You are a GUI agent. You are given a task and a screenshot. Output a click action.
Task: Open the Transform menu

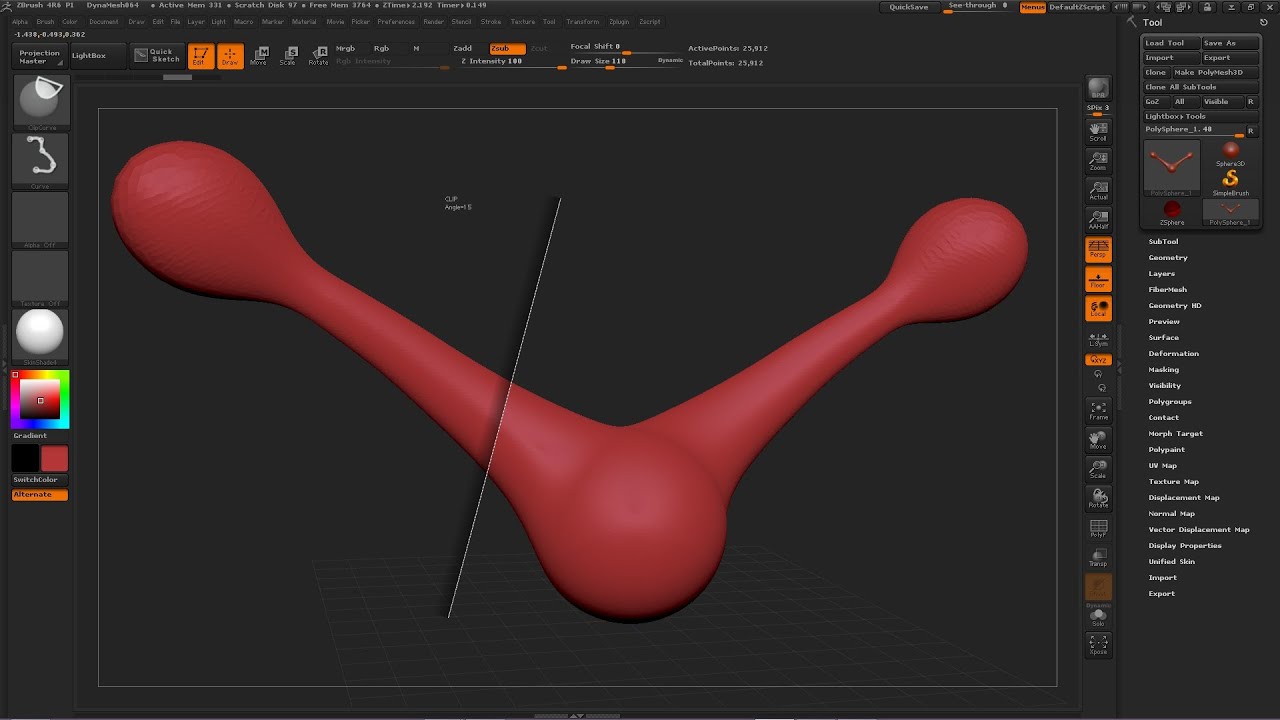(x=583, y=21)
